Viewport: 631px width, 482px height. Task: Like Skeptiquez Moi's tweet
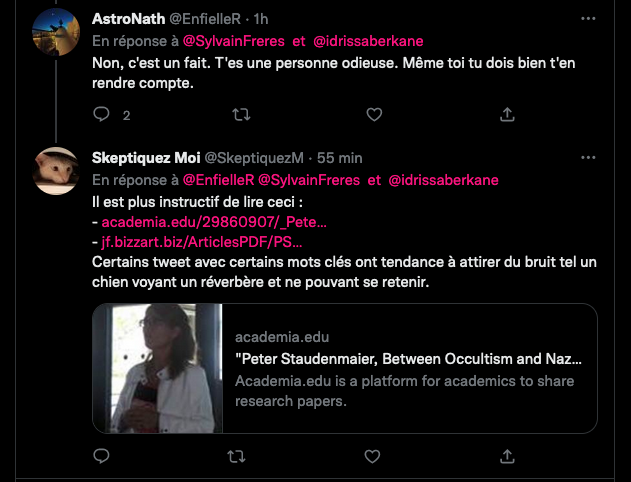(x=373, y=456)
